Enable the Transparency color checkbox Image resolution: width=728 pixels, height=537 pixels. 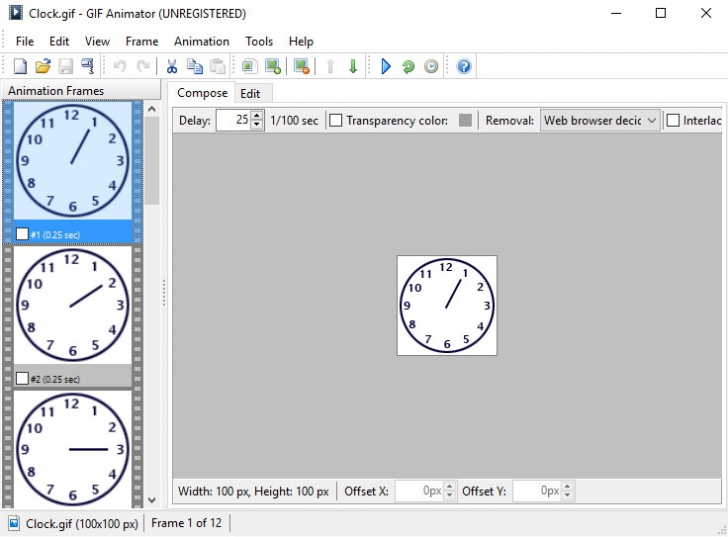coord(335,121)
